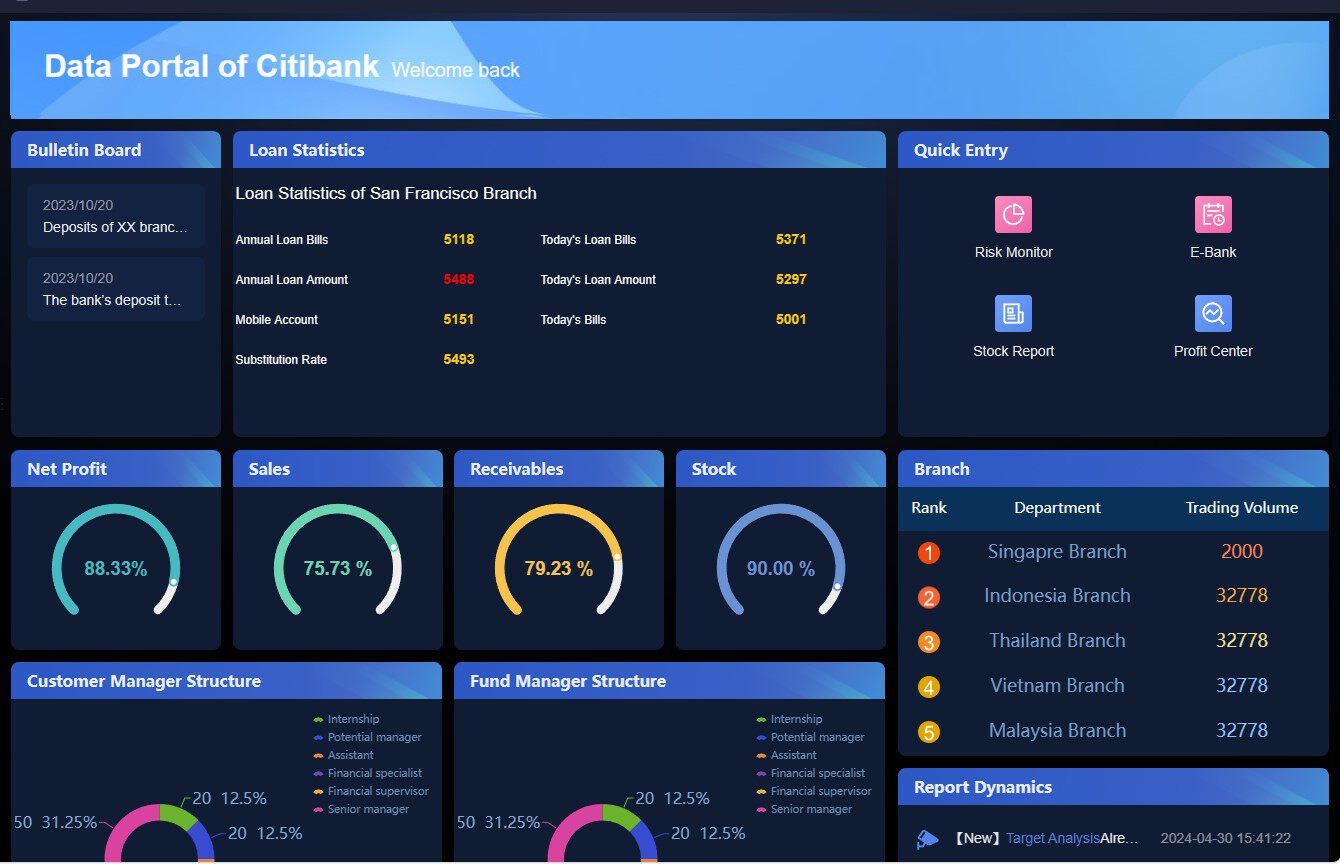Click Malaysia Branch's trading volume 32778
The image size is (1340, 864).
click(1242, 731)
